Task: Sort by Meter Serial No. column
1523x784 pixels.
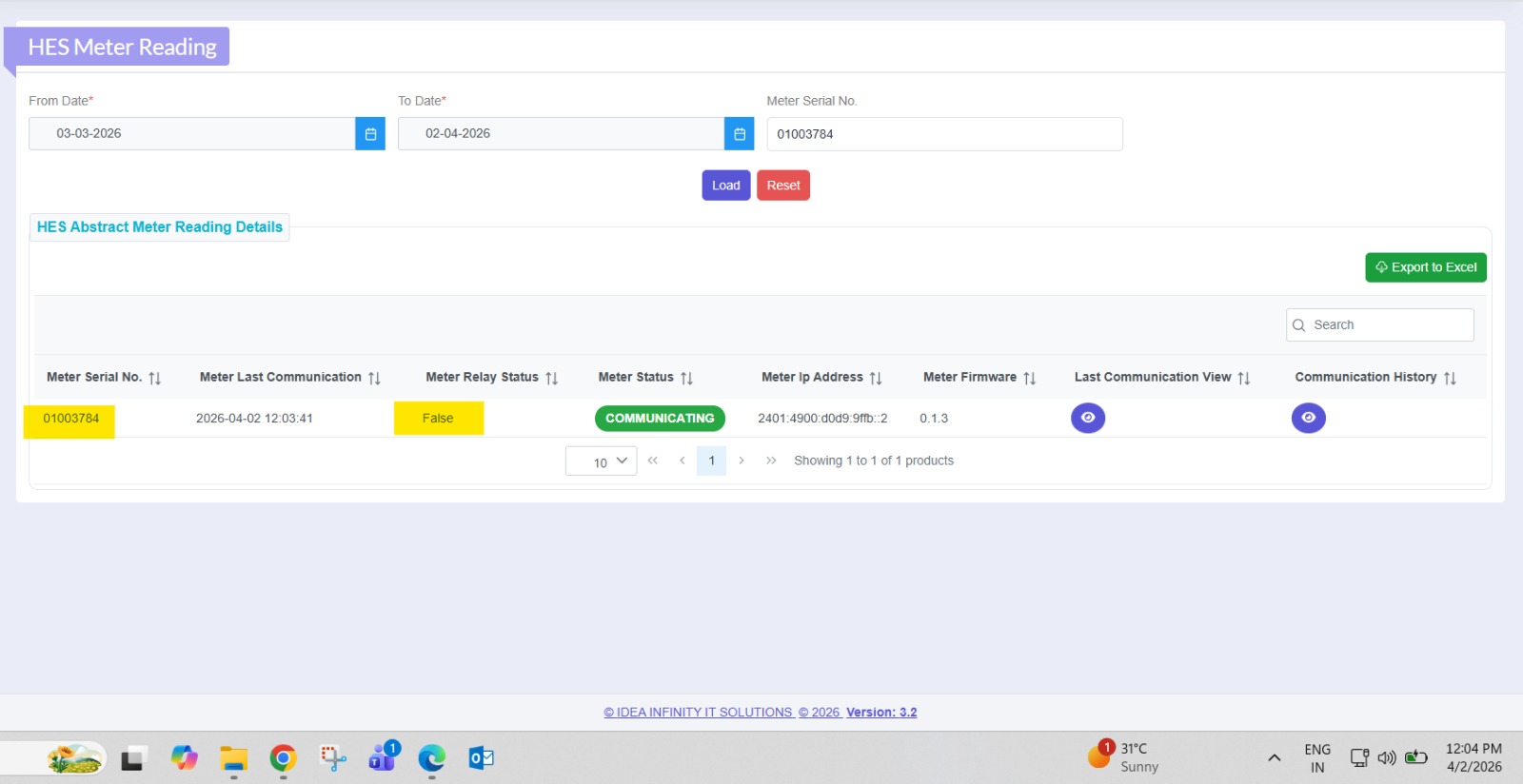Action: 155,378
